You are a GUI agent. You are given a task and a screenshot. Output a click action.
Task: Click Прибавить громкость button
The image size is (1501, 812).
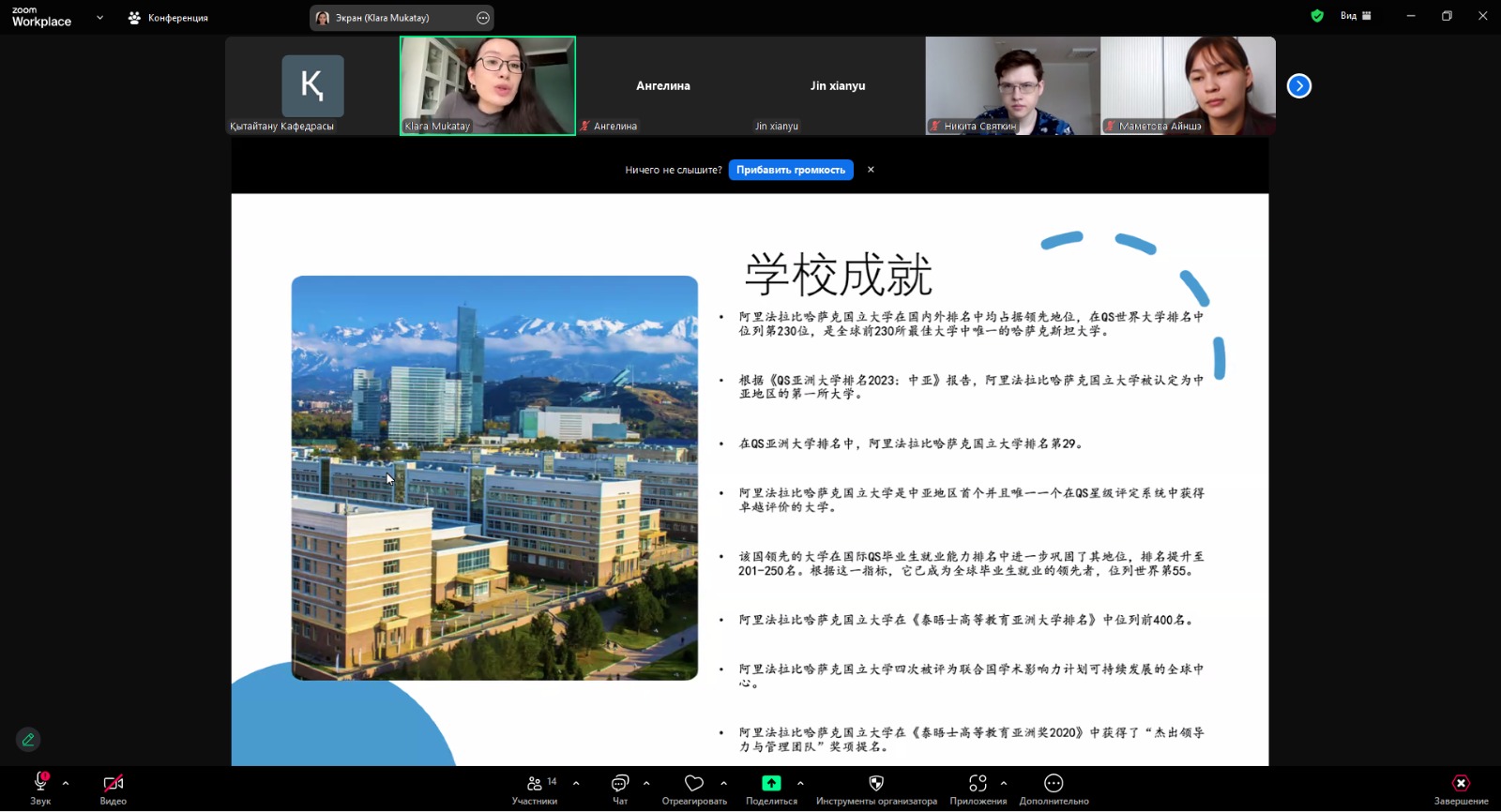point(791,170)
